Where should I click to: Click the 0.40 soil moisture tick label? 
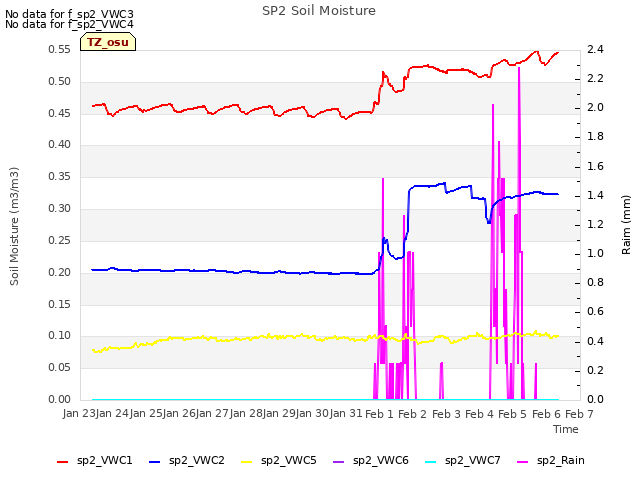60,144
